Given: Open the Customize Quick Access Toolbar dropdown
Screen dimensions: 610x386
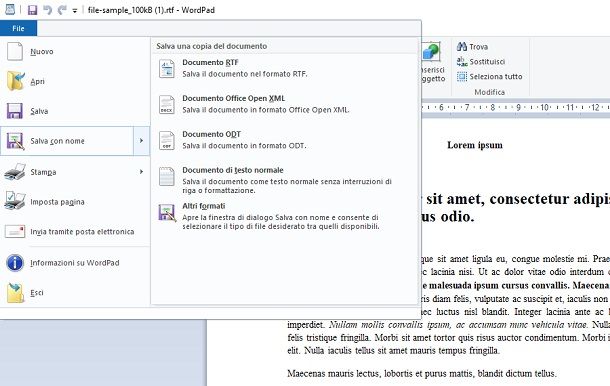Looking at the screenshot, I should coord(75,11).
